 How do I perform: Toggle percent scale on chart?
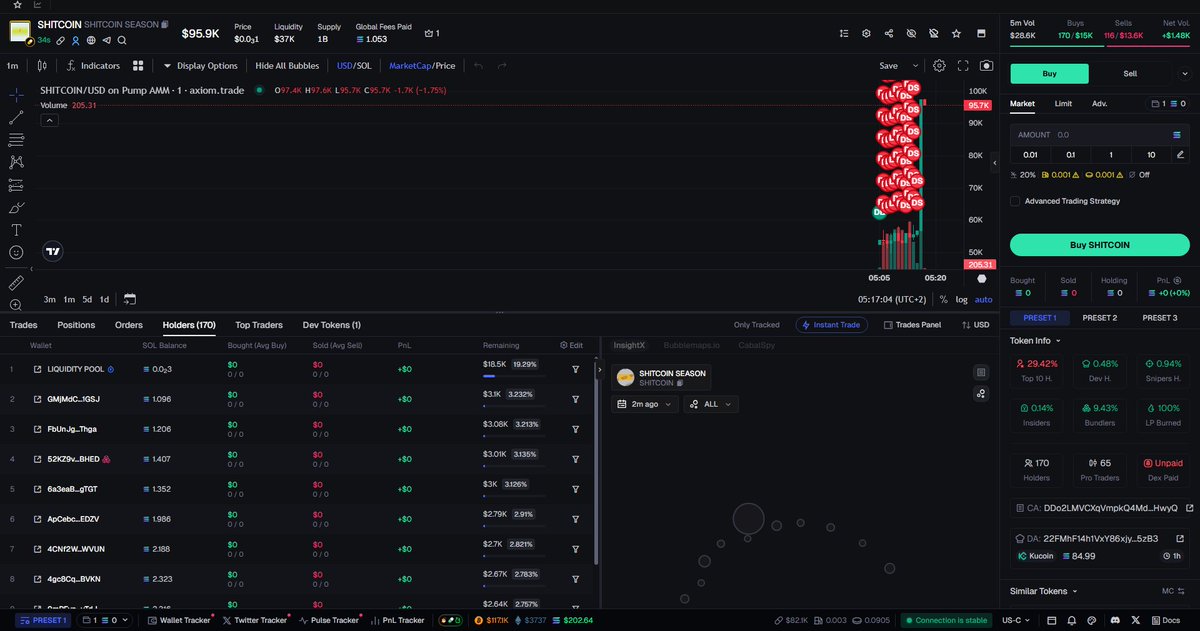coord(943,299)
